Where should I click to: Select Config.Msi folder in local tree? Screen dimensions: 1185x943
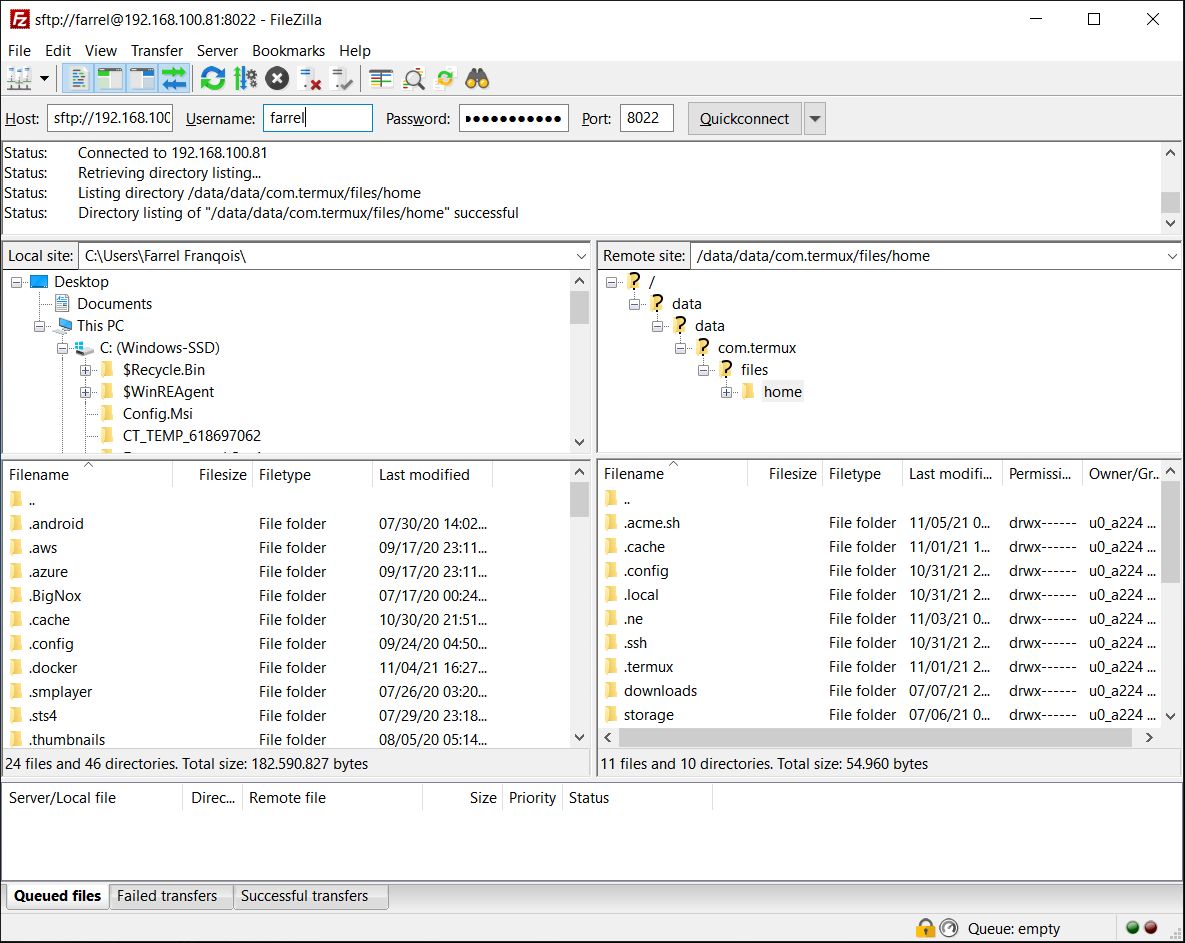157,414
